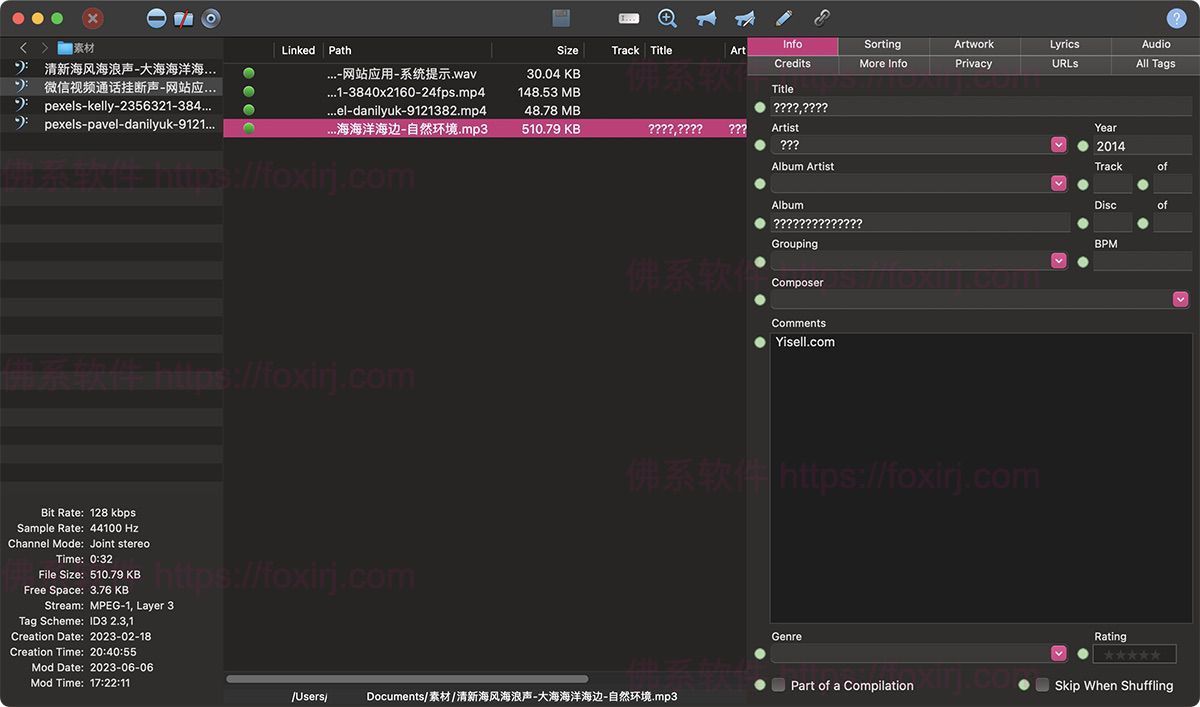Open the Composer dropdown

[1180, 298]
